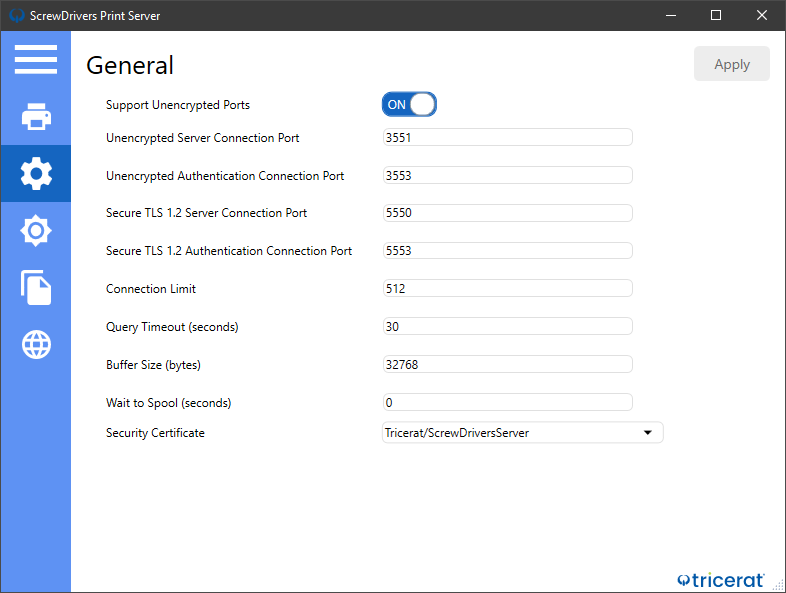Viewport: 786px width, 593px height.
Task: Edit the Buffer Size bytes field
Action: point(507,364)
